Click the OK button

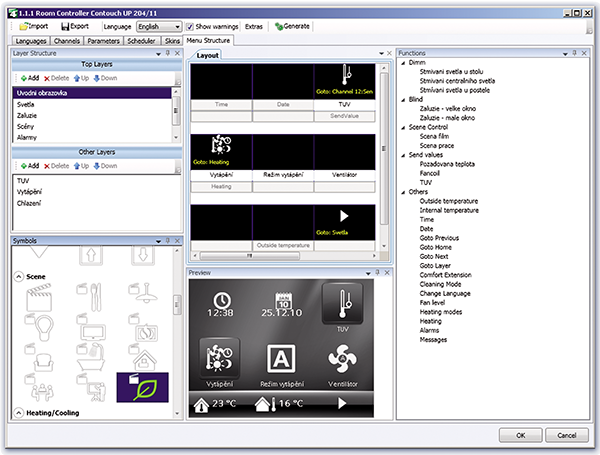point(520,435)
